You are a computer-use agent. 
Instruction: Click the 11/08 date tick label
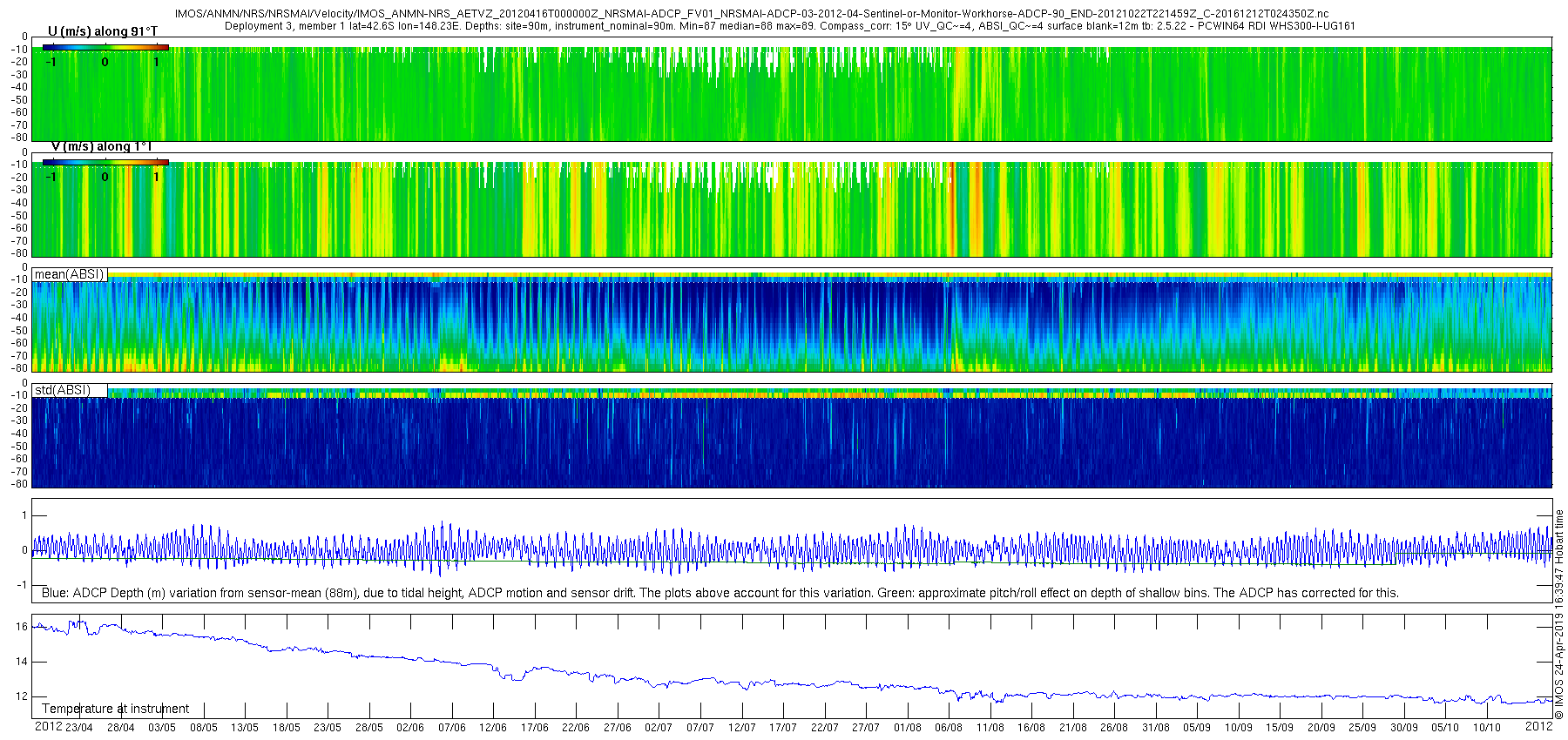point(990,728)
